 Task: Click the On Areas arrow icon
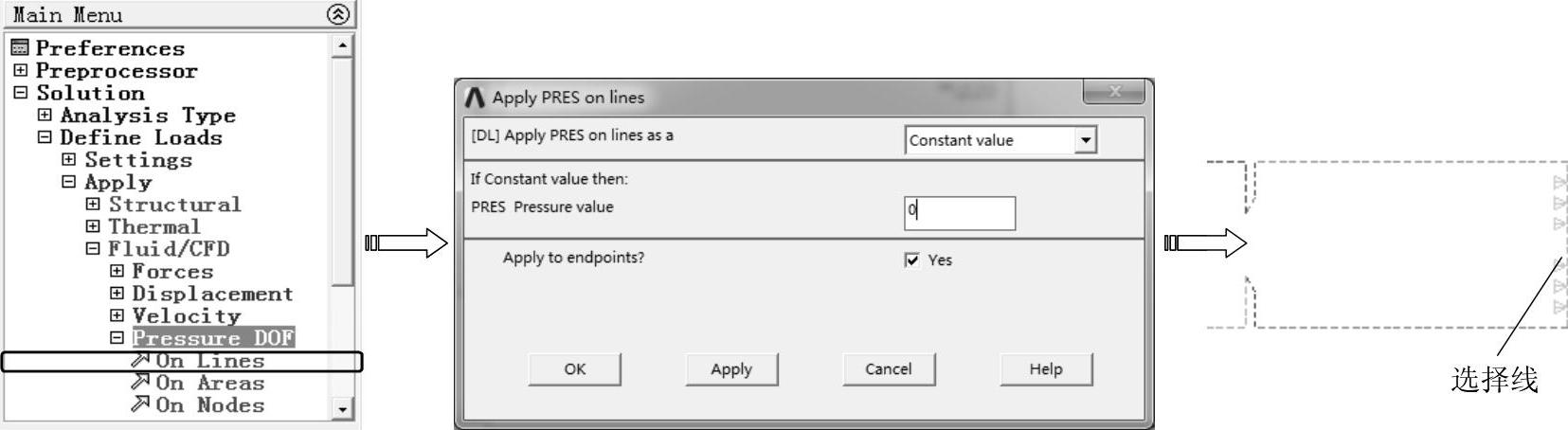click(140, 382)
